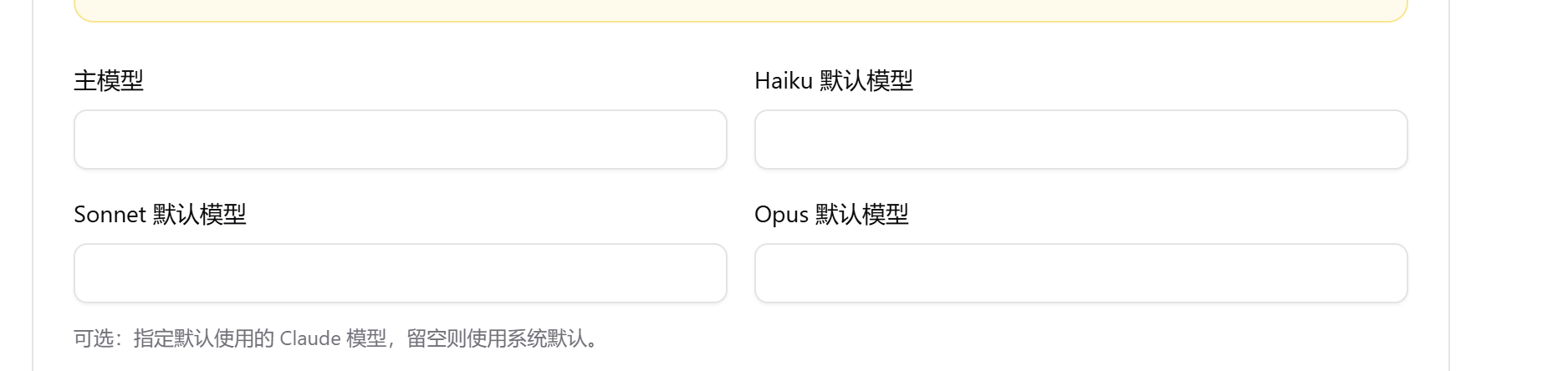Place cursor in Opus 默认模型 field
Screen dimensions: 1568x371
(x=1080, y=273)
